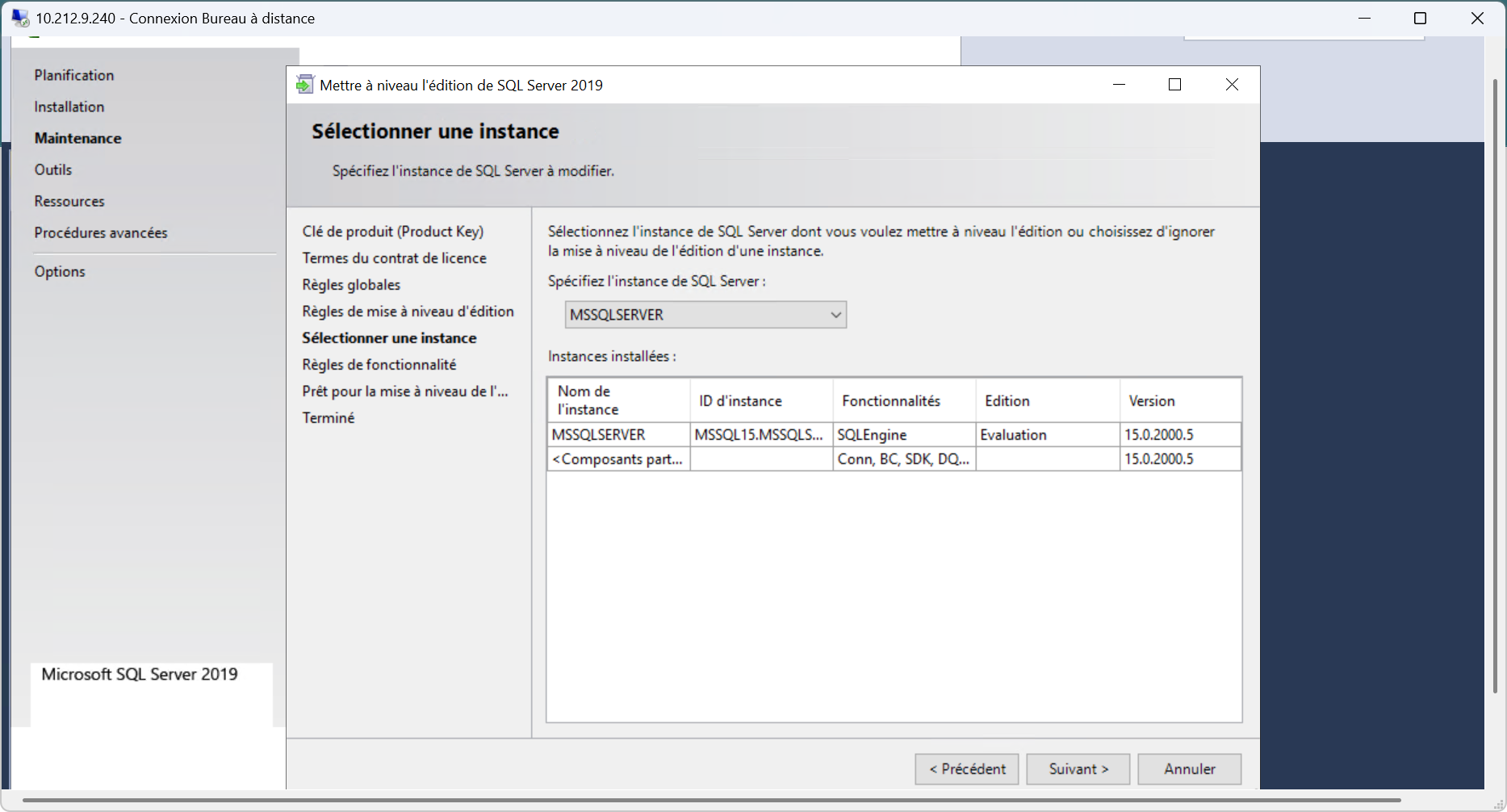The width and height of the screenshot is (1507, 812).
Task: Click the Conn, BC, SDK, DQ... features cell
Action: coord(904,459)
